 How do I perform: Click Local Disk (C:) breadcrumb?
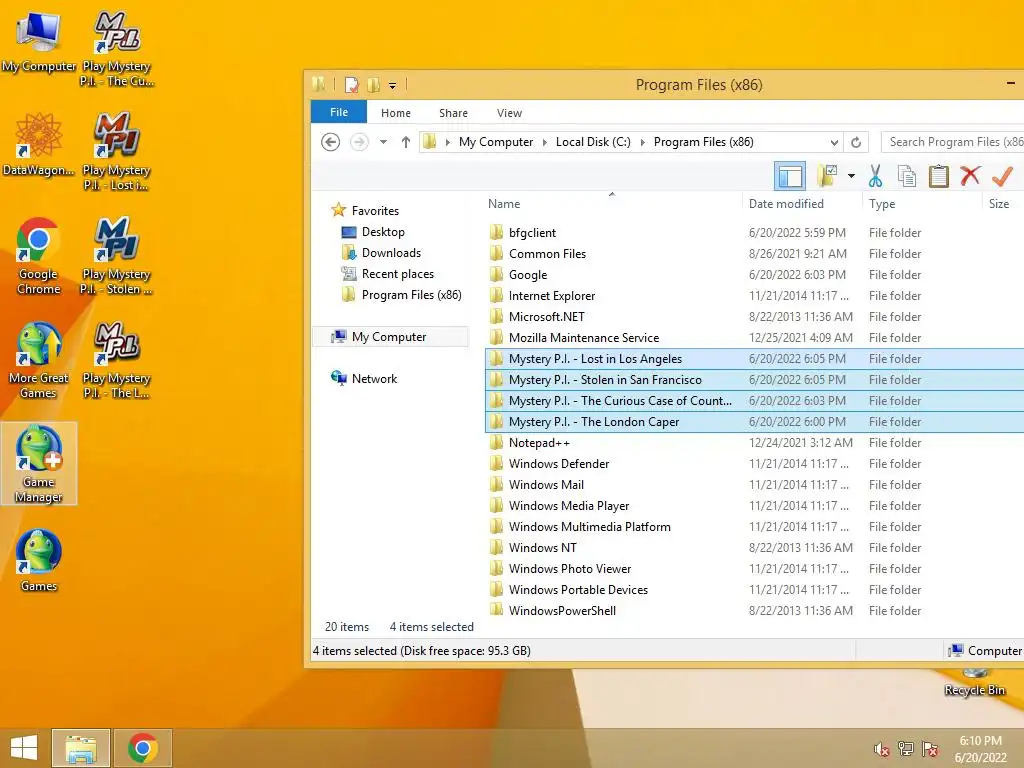pyautogui.click(x=593, y=142)
